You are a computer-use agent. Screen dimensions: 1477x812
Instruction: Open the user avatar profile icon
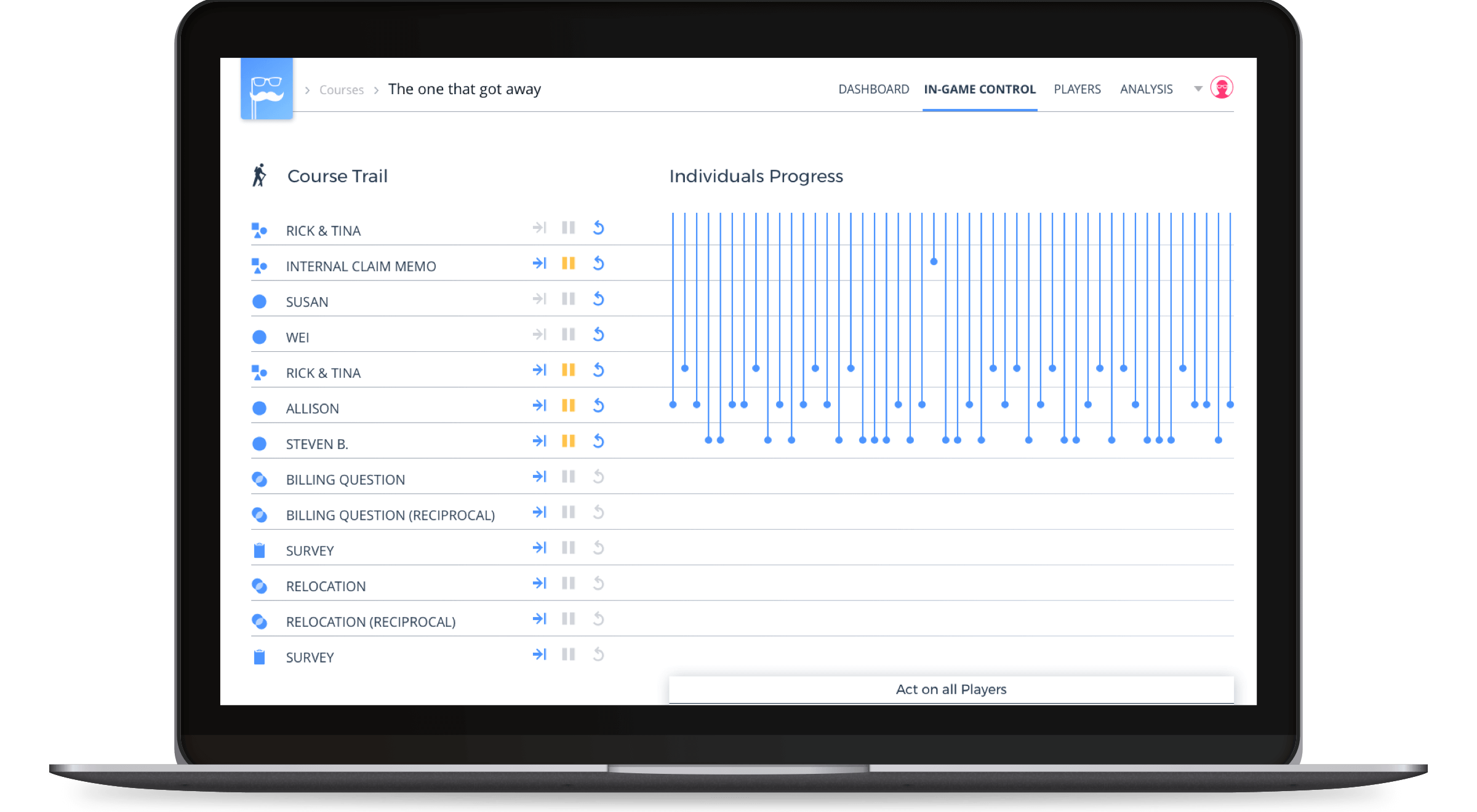tap(1221, 88)
